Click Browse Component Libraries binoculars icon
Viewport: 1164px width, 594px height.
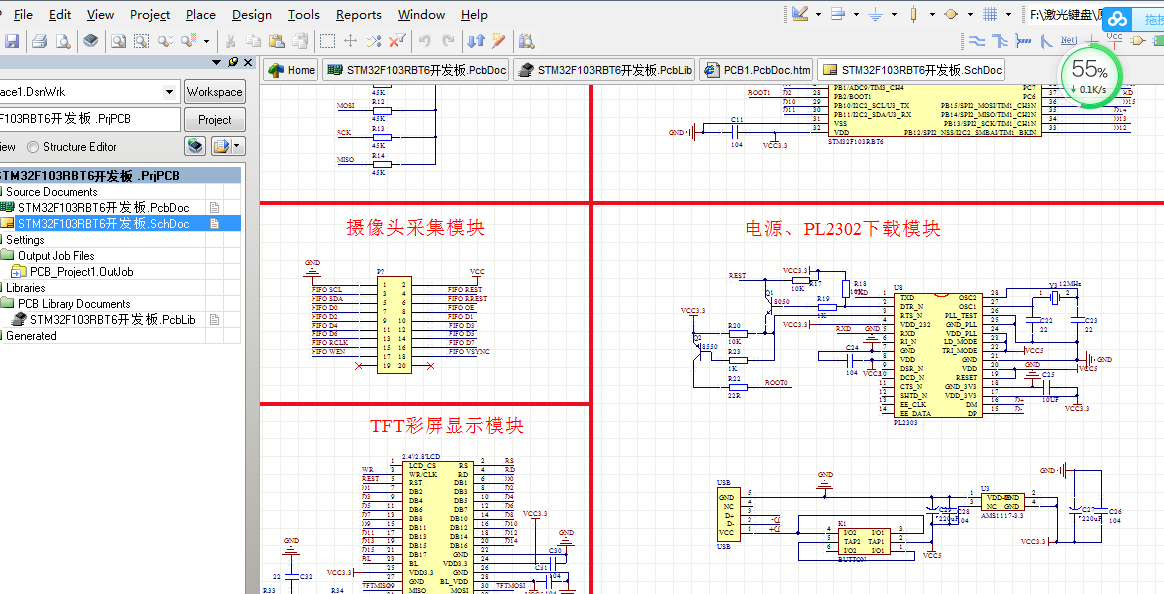click(x=527, y=41)
